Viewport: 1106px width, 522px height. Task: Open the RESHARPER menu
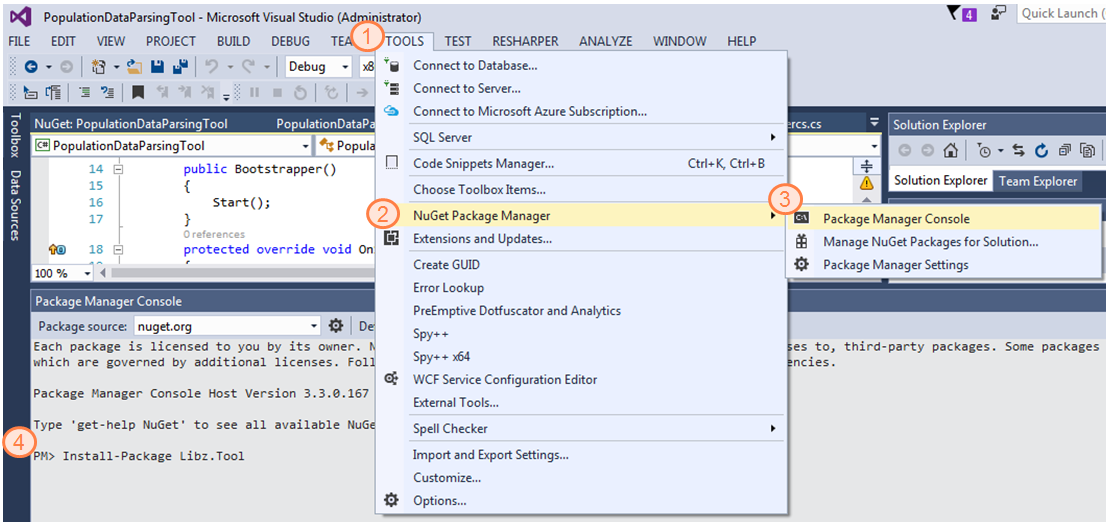click(525, 42)
